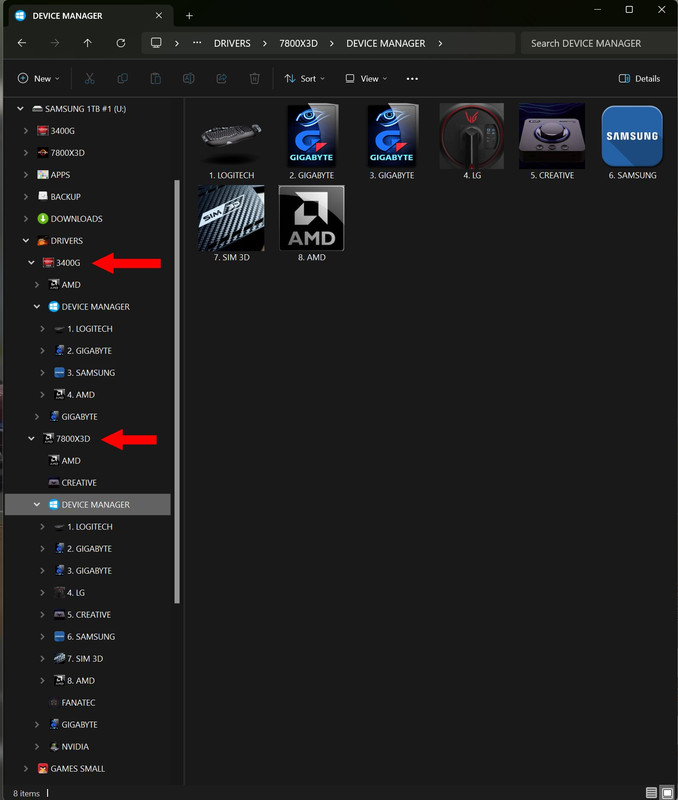Expand the BACKUP folder chevron
Screen dimensions: 678x800
tap(26, 196)
